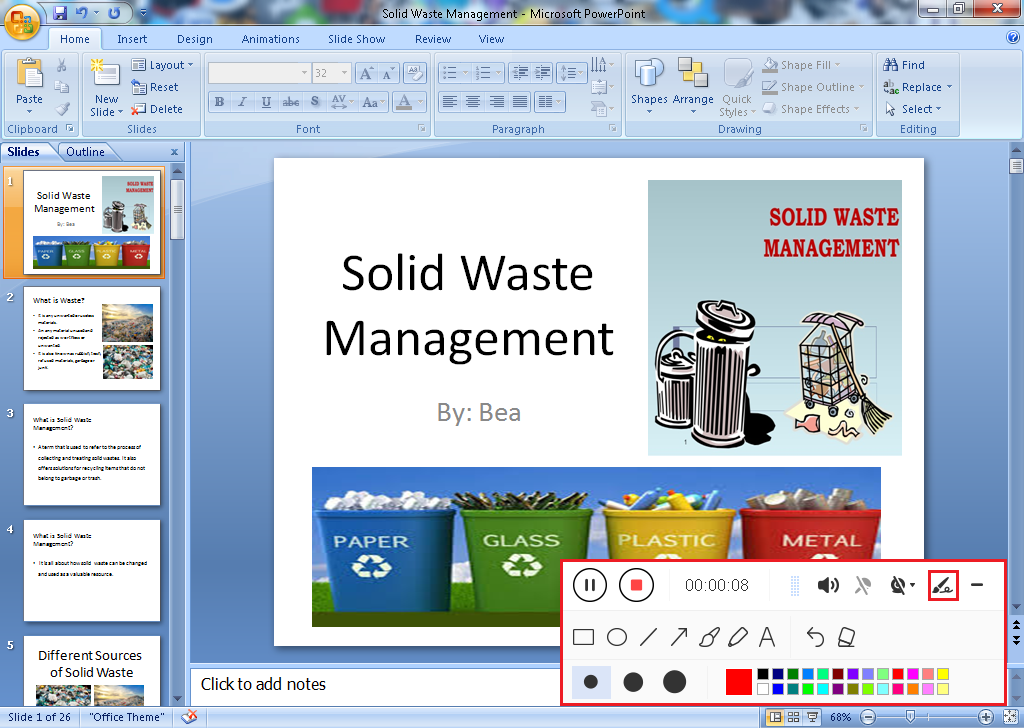Screen dimensions: 1024x728
Task: Open the Select dropdown in the Editing group
Action: pos(913,109)
